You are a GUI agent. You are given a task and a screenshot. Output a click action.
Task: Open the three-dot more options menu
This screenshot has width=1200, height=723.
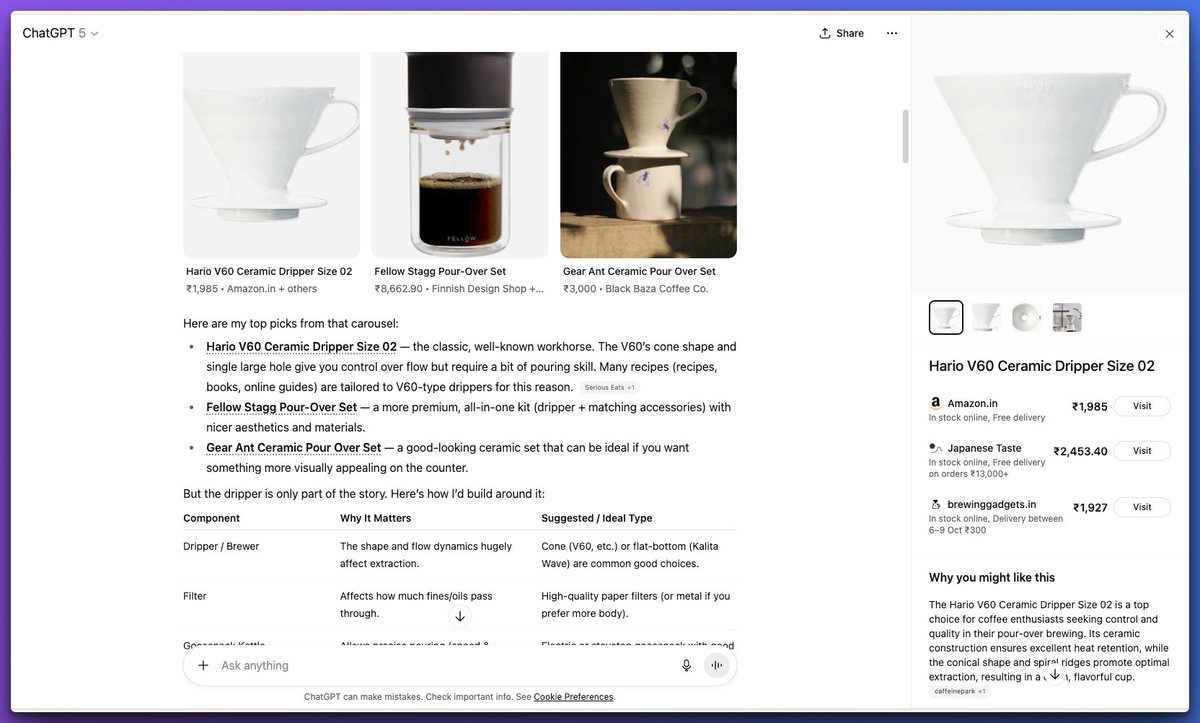(x=892, y=33)
